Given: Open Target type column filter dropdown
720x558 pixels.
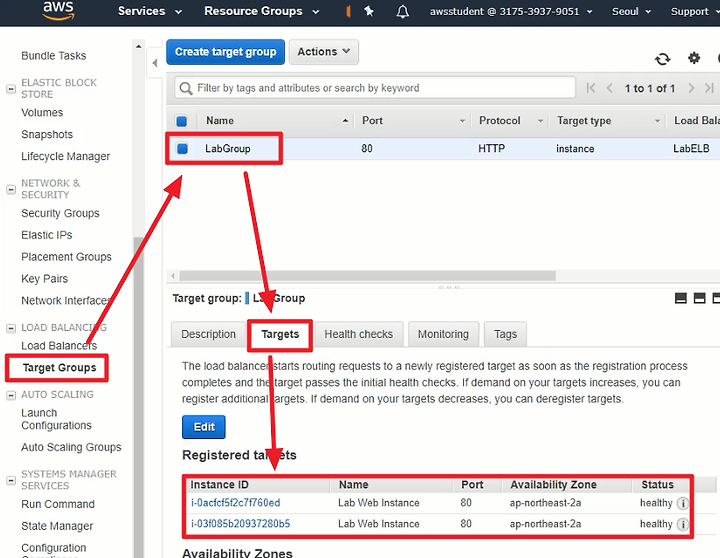Looking at the screenshot, I should 657,121.
